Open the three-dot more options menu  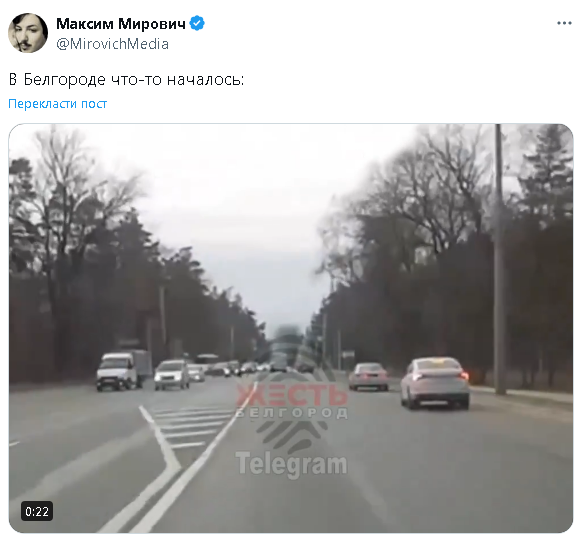click(564, 23)
